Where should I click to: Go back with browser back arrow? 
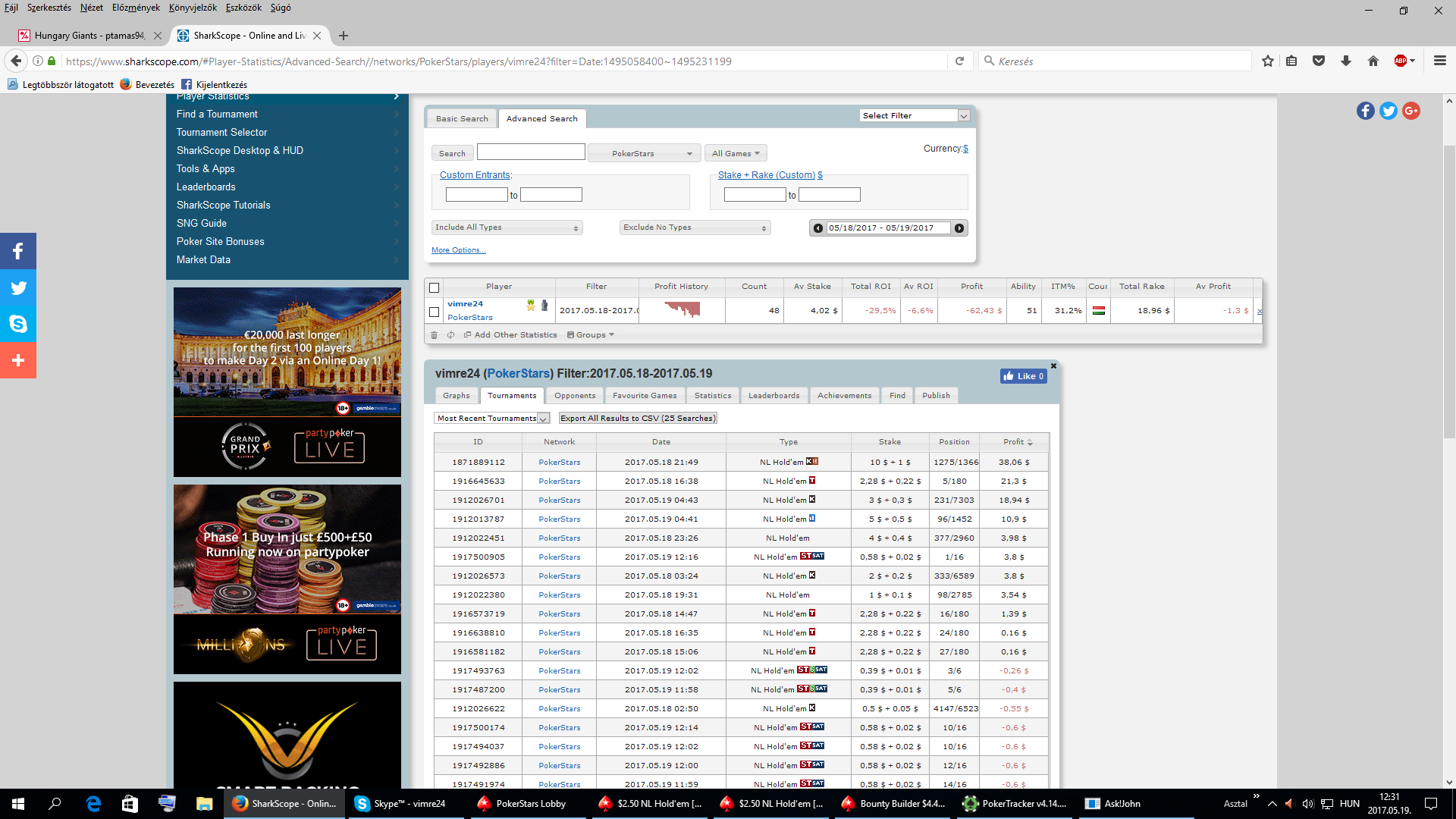point(16,61)
